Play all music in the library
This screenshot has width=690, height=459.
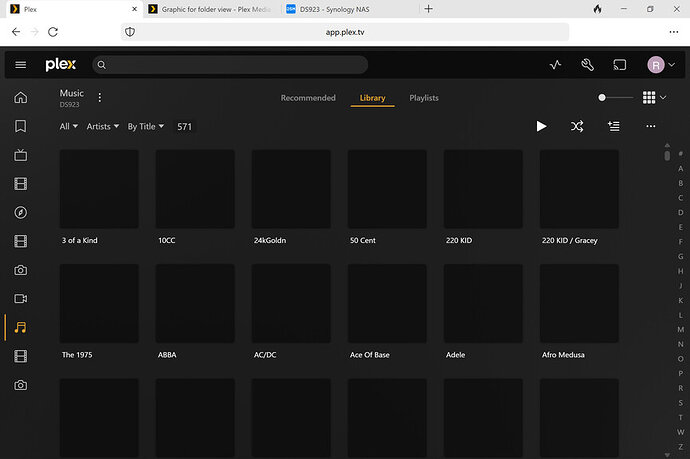point(541,126)
